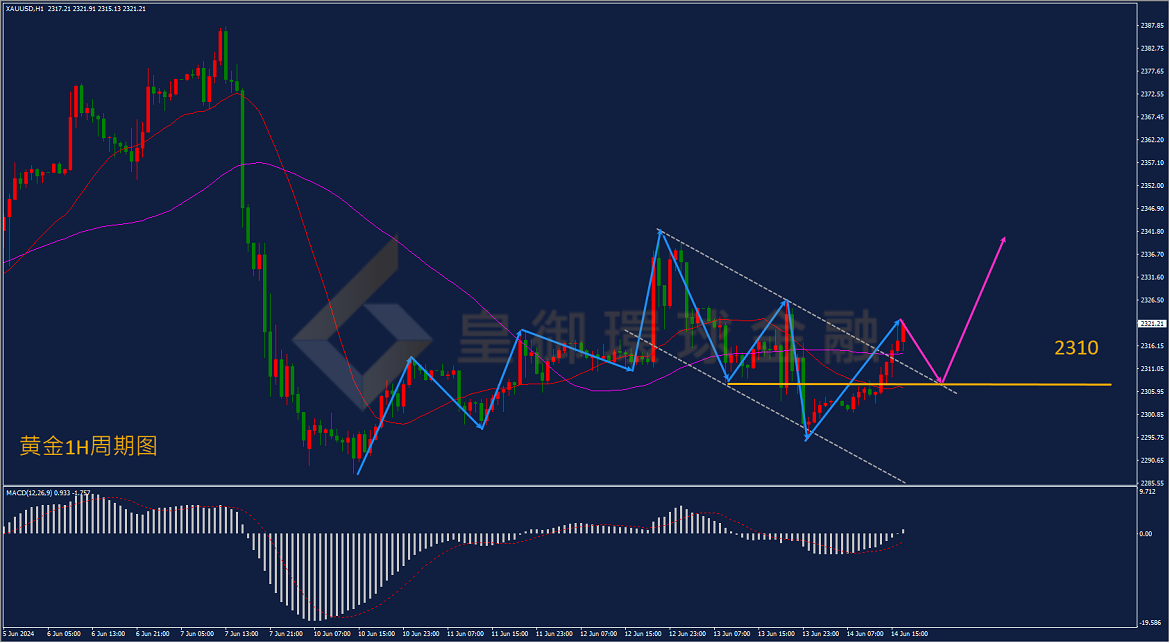Viewport: 1170px width, 643px height.
Task: Click the 5 Jun 2024 date label
Action: 19,633
